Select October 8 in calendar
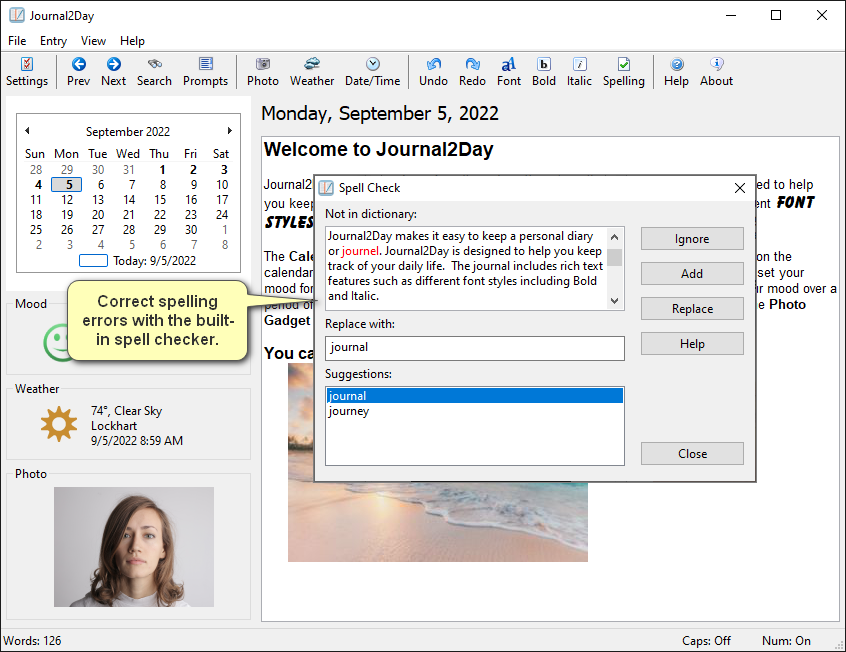The width and height of the screenshot is (846, 652). click(x=225, y=244)
